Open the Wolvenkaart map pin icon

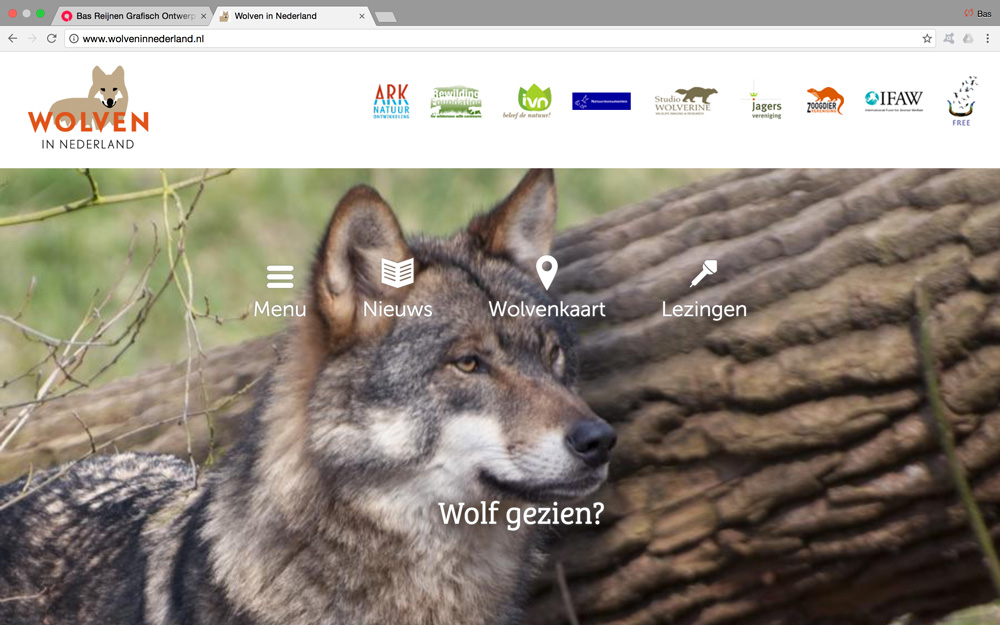546,271
